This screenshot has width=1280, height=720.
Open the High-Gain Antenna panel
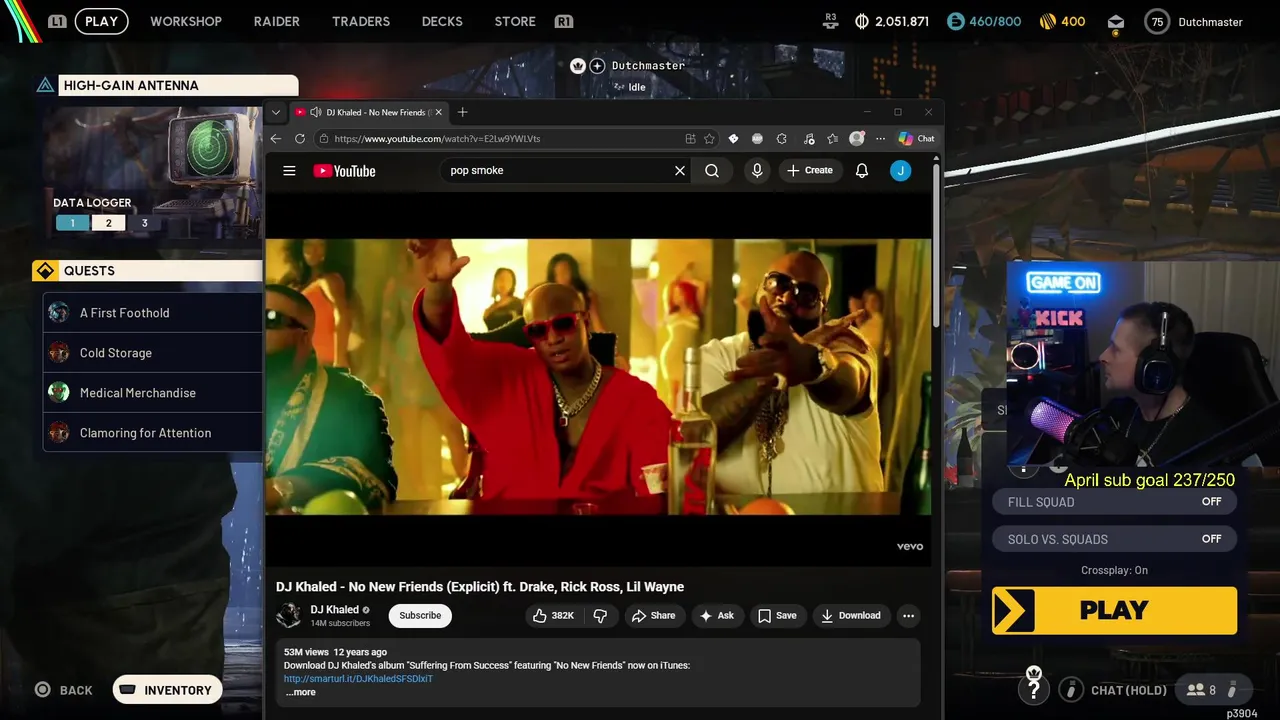pos(166,85)
